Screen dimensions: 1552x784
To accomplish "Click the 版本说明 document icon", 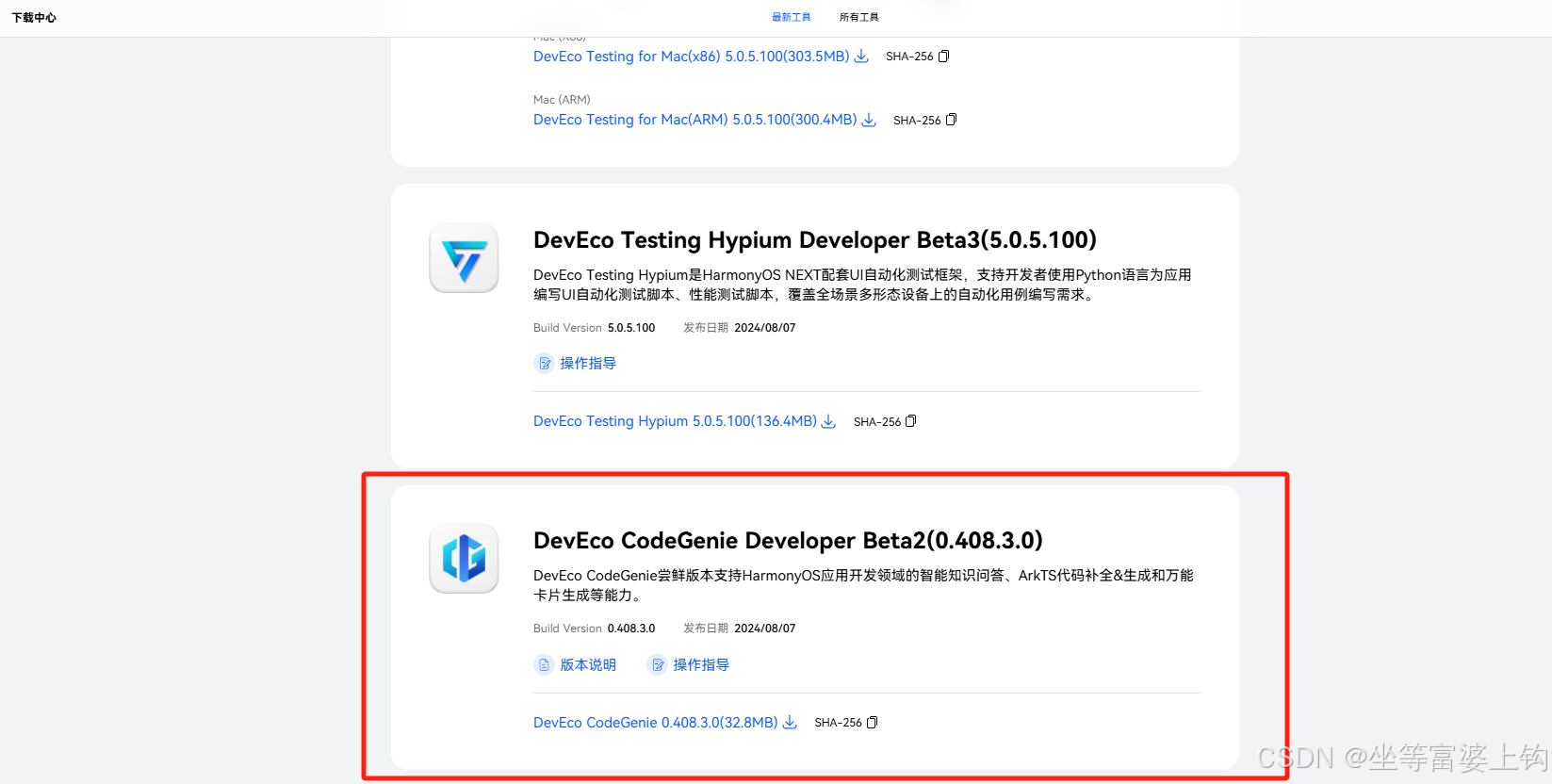I will tap(544, 665).
